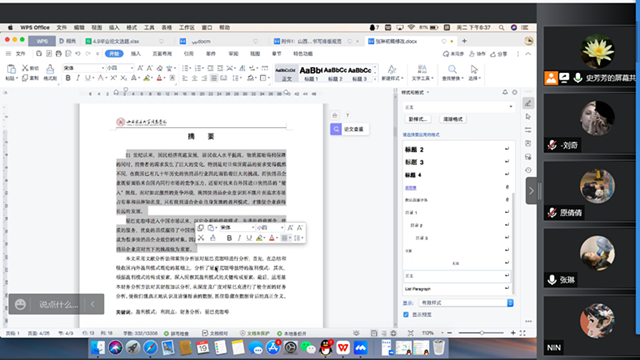This screenshot has width=640, height=360.
Task: Apply the Heading 2 style from styles list
Action: [457, 149]
